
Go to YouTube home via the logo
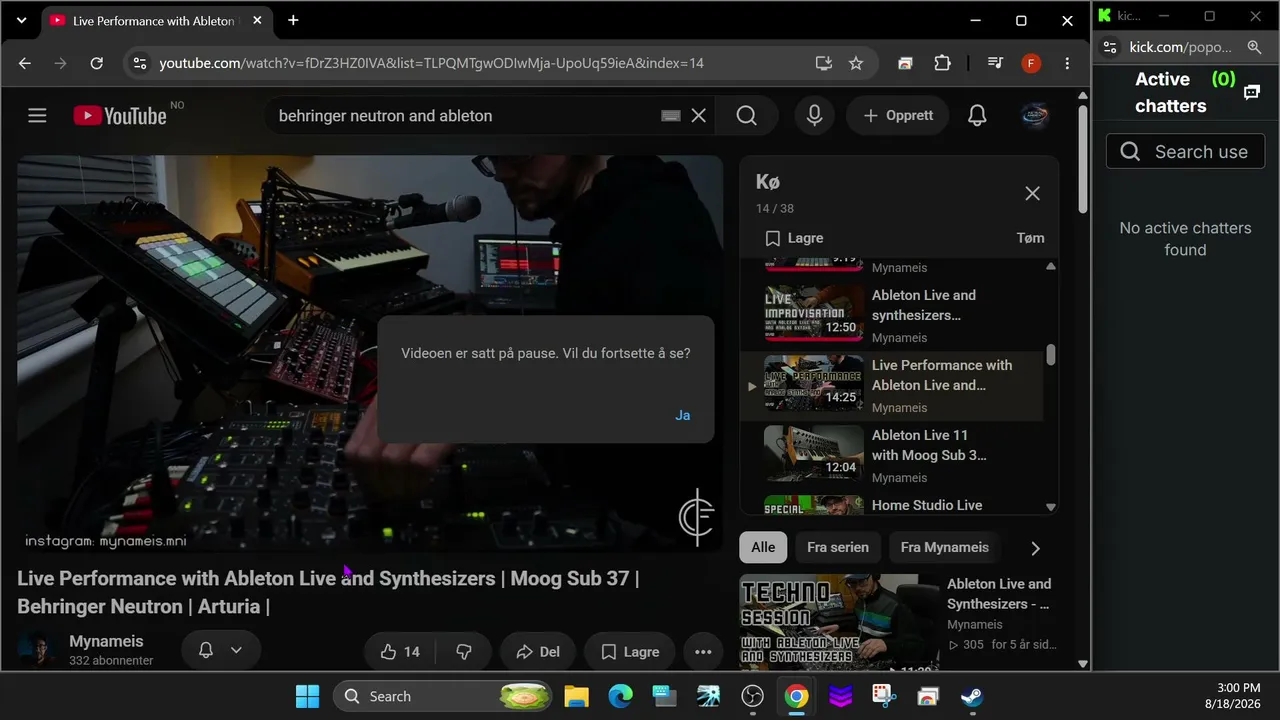[120, 116]
